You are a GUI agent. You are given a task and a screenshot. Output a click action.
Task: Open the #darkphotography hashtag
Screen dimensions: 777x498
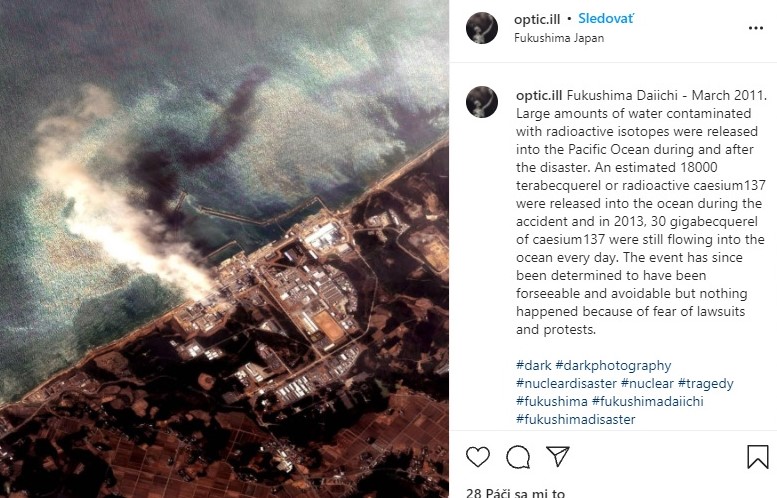click(613, 366)
